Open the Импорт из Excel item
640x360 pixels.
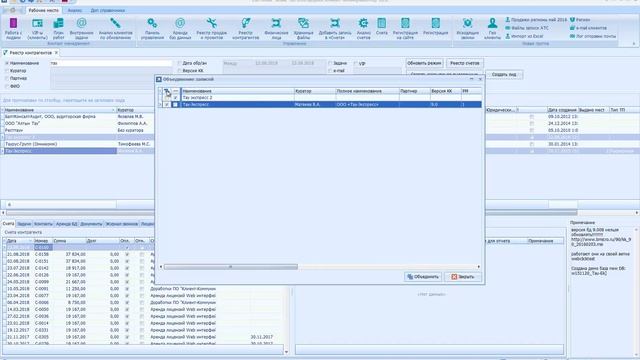coord(524,36)
